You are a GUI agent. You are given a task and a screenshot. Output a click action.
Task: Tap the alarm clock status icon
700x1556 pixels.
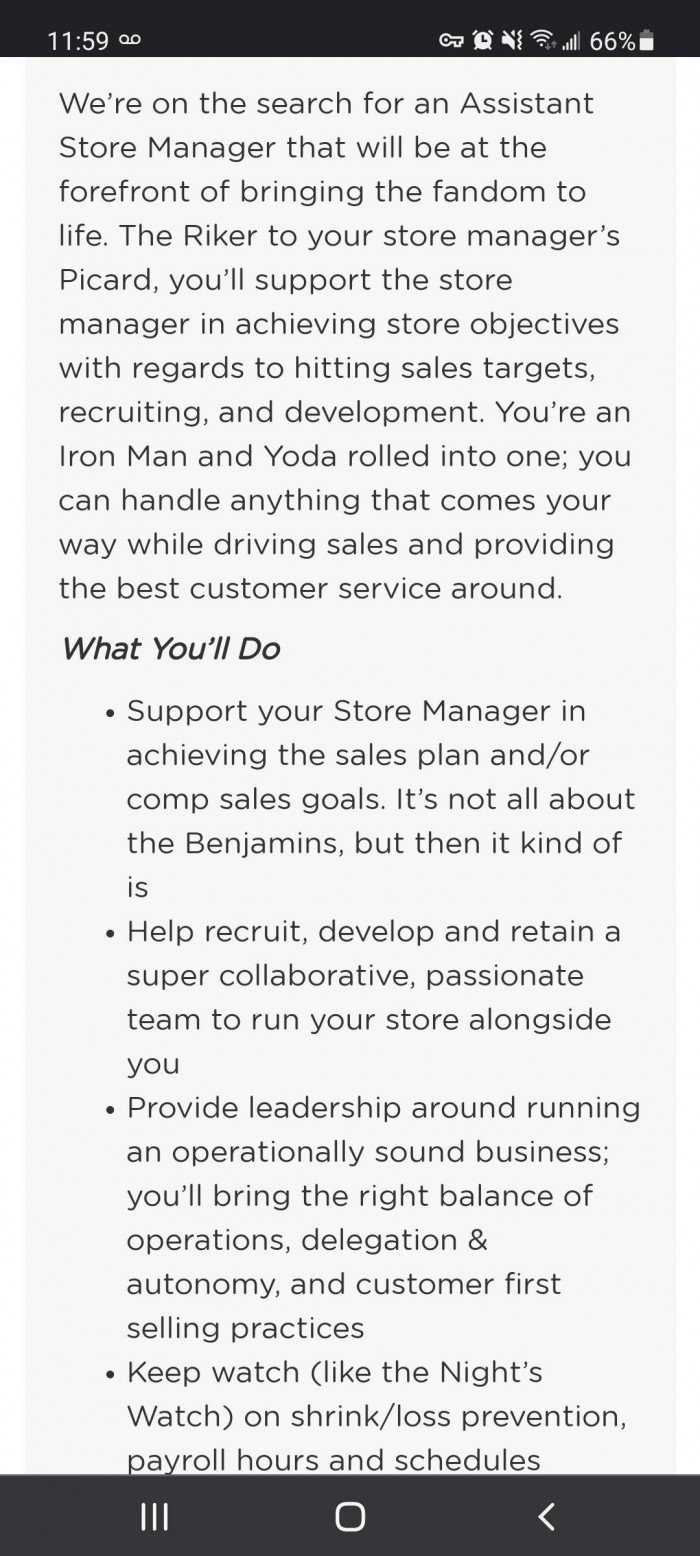pyautogui.click(x=481, y=41)
